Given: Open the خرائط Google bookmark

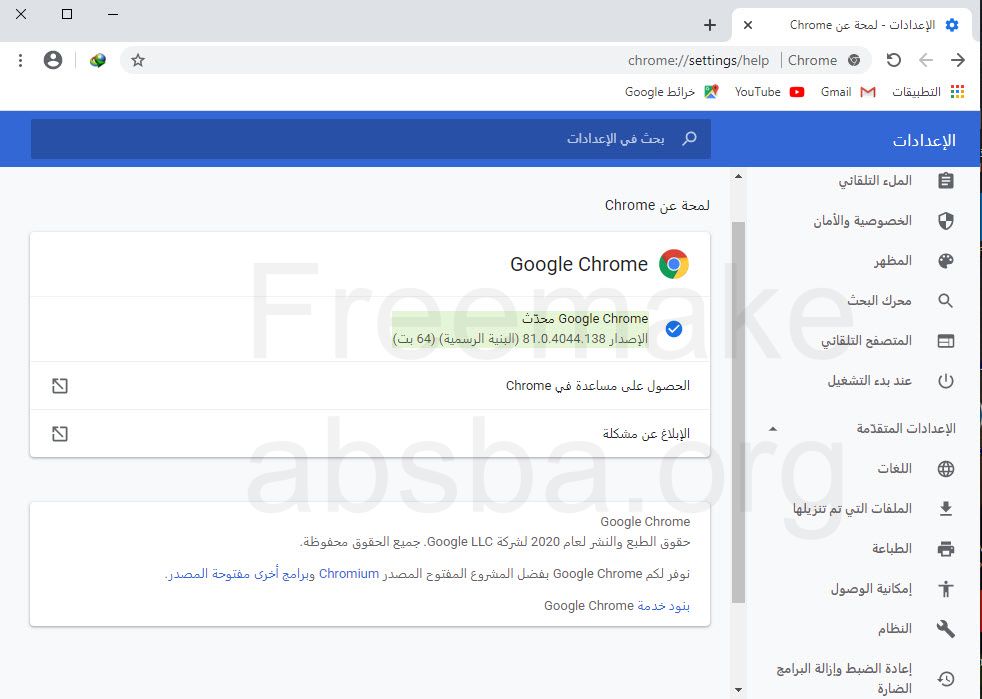Looking at the screenshot, I should pos(671,92).
